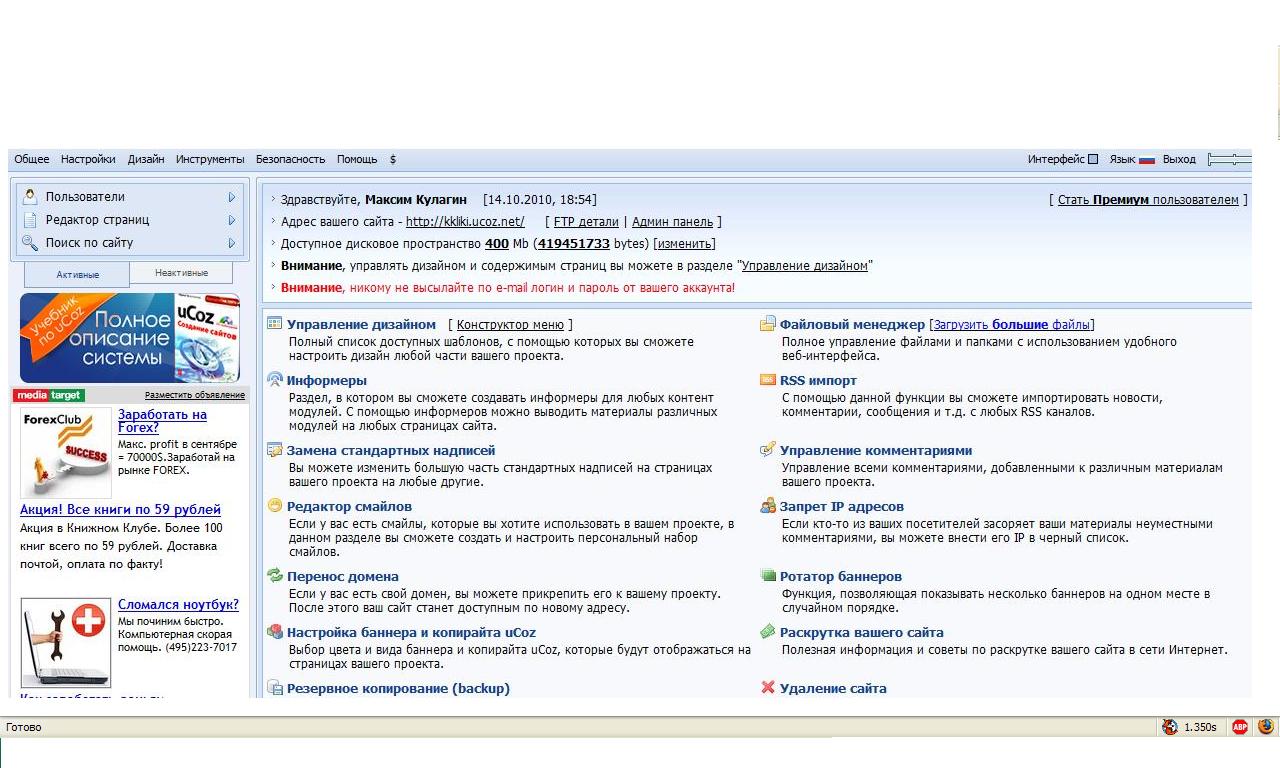Expand the Поиск по сайту submenu arrow
This screenshot has width=1280, height=768.
tap(232, 243)
